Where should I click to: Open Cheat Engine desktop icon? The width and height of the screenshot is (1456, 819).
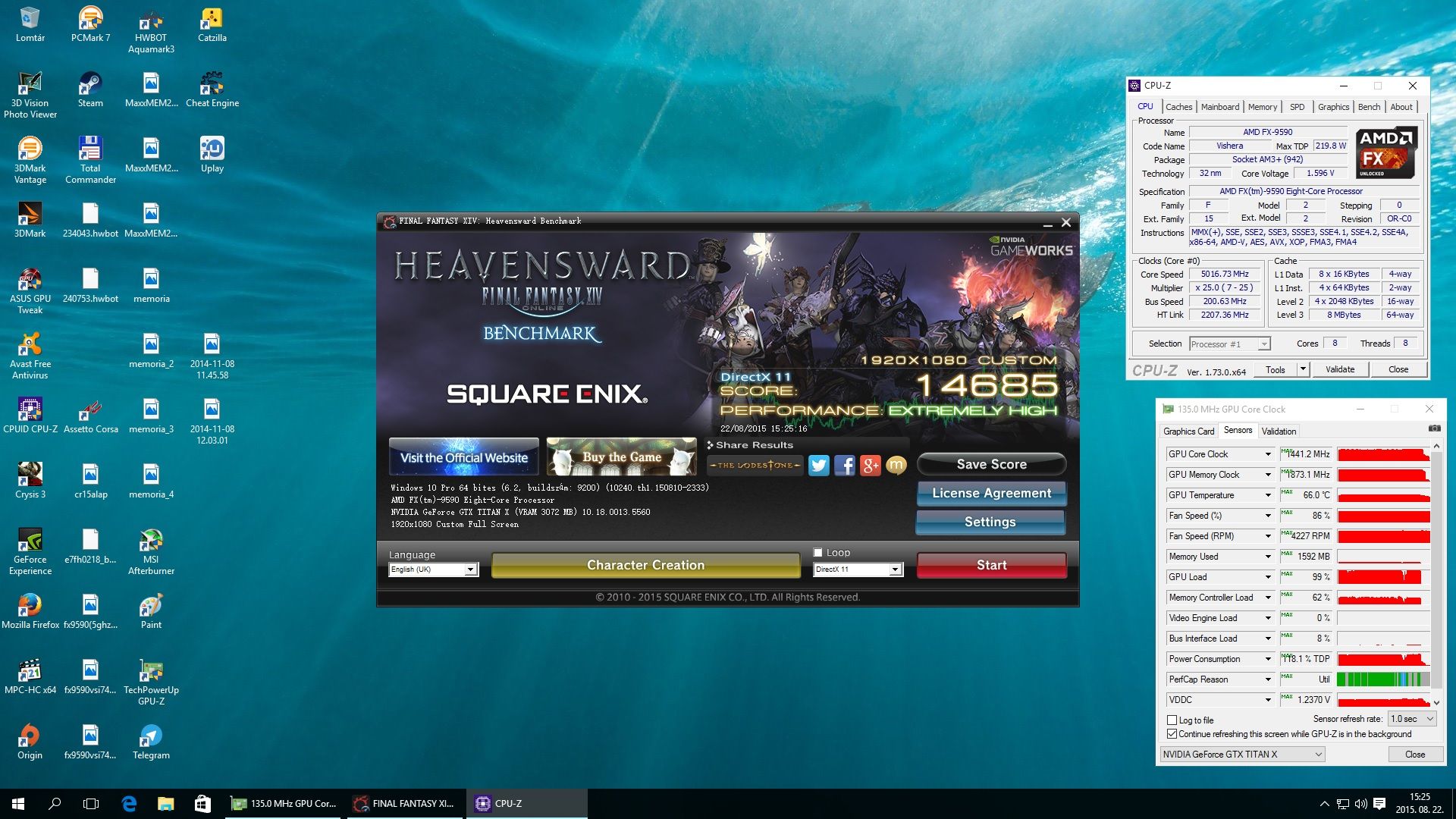[212, 89]
